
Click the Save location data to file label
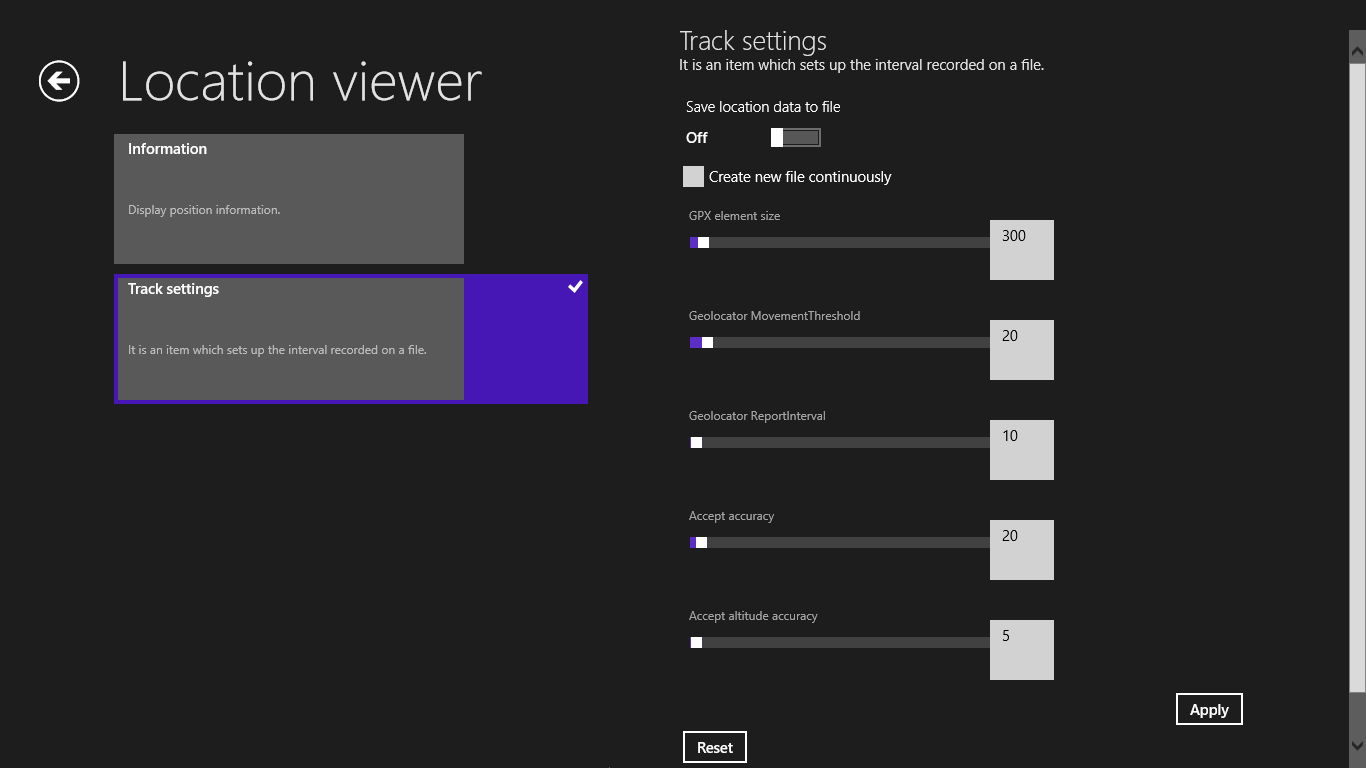pyautogui.click(x=763, y=107)
